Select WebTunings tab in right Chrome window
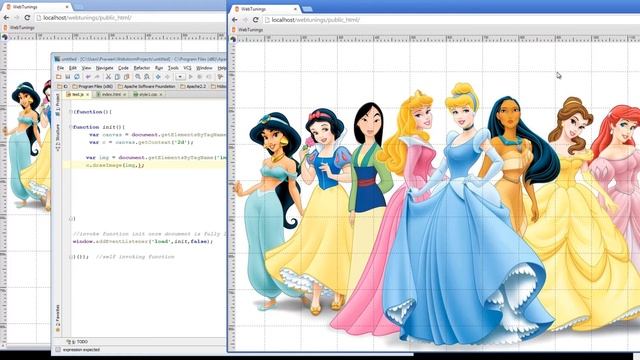 265,9
